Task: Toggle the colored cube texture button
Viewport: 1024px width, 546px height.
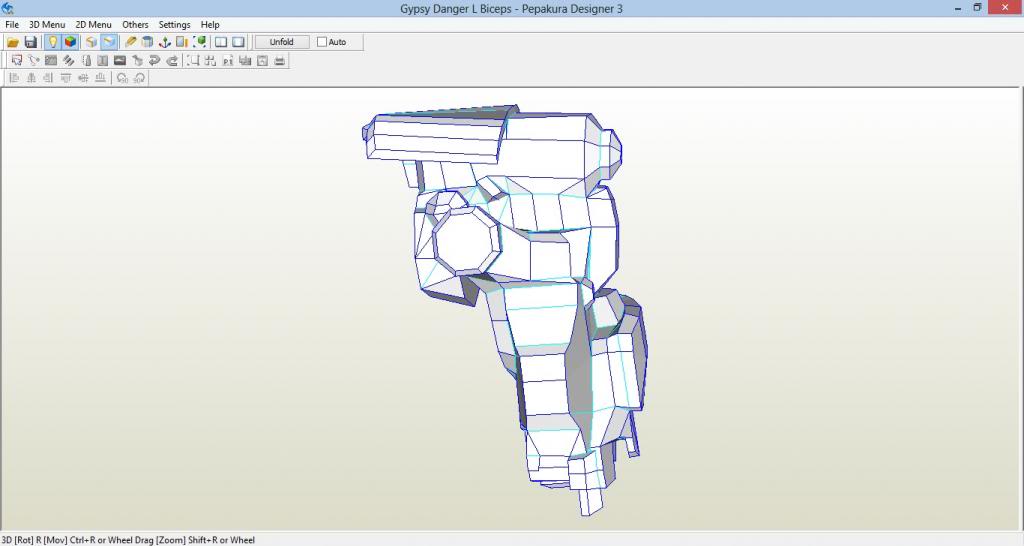Action: pyautogui.click(x=70, y=42)
